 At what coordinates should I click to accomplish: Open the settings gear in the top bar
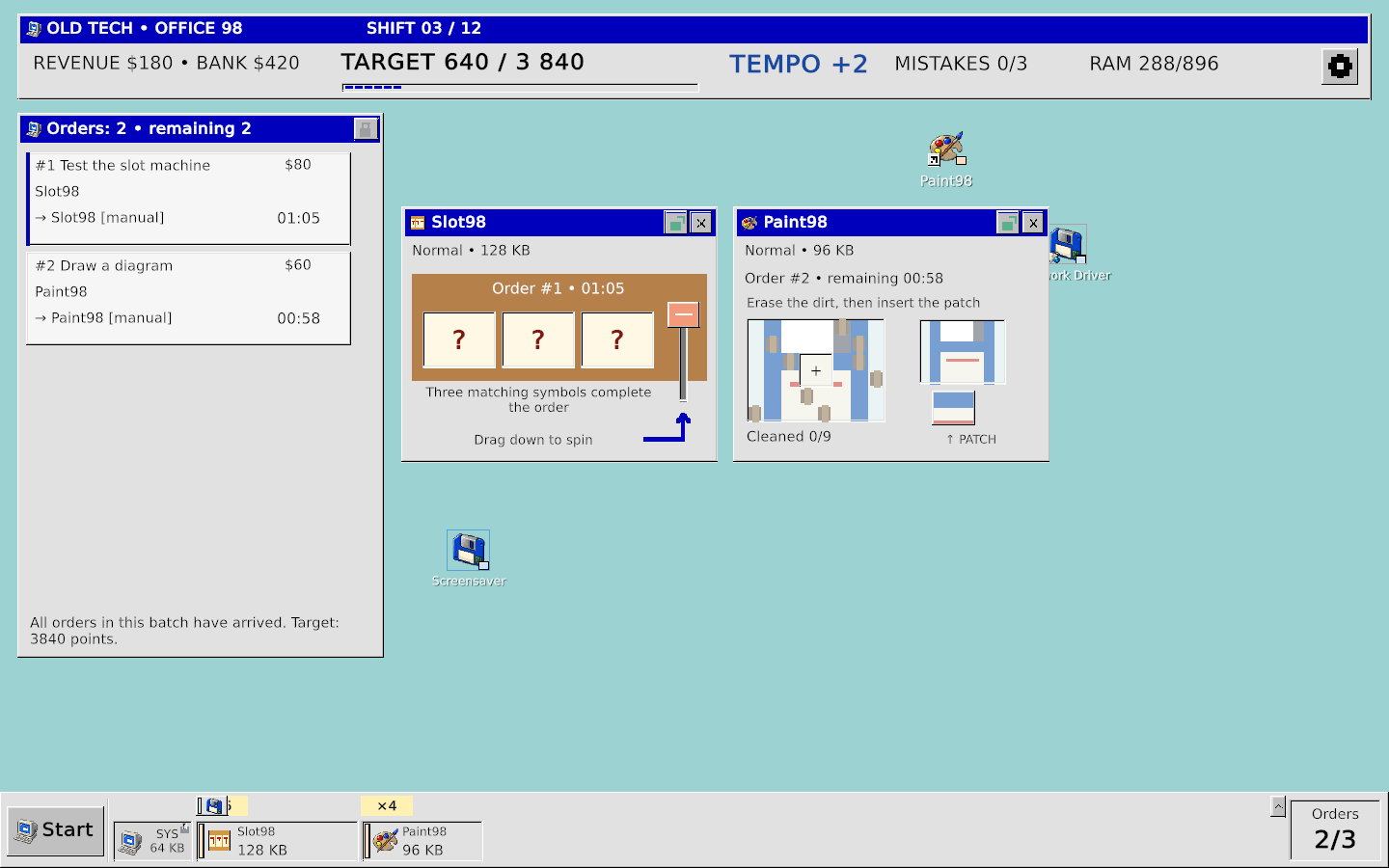point(1340,67)
